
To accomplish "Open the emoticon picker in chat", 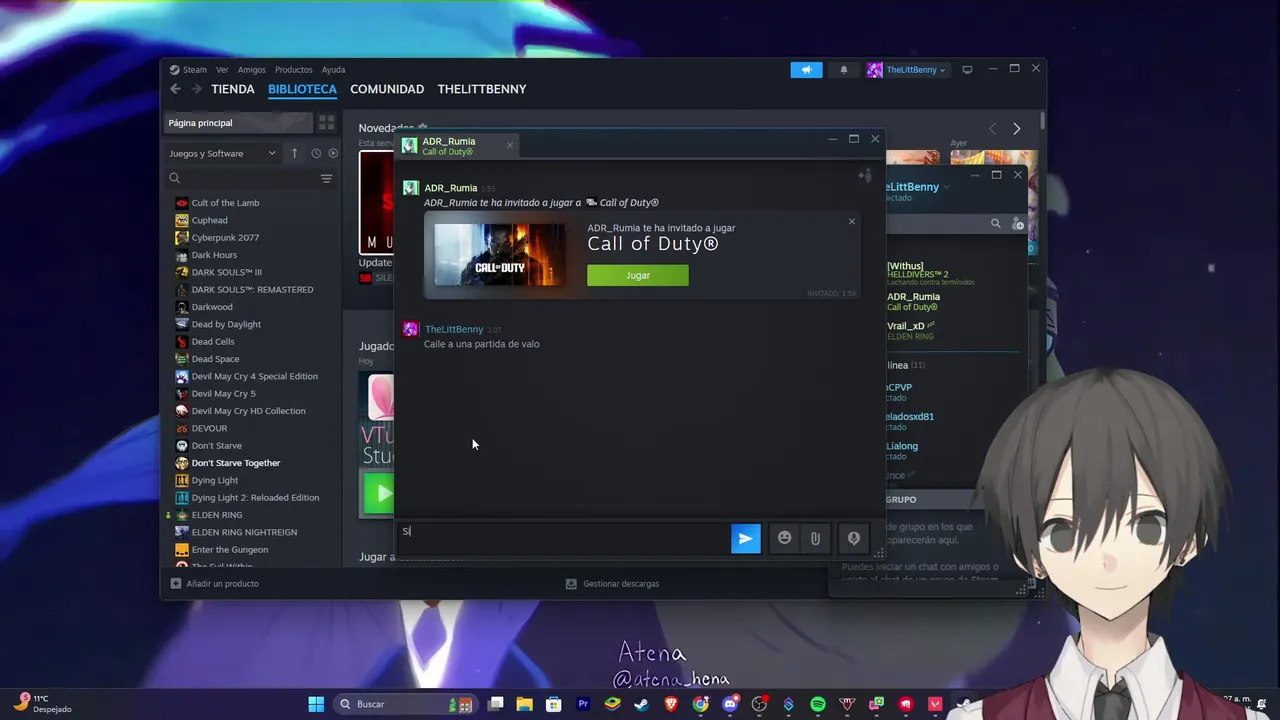I will click(784, 538).
